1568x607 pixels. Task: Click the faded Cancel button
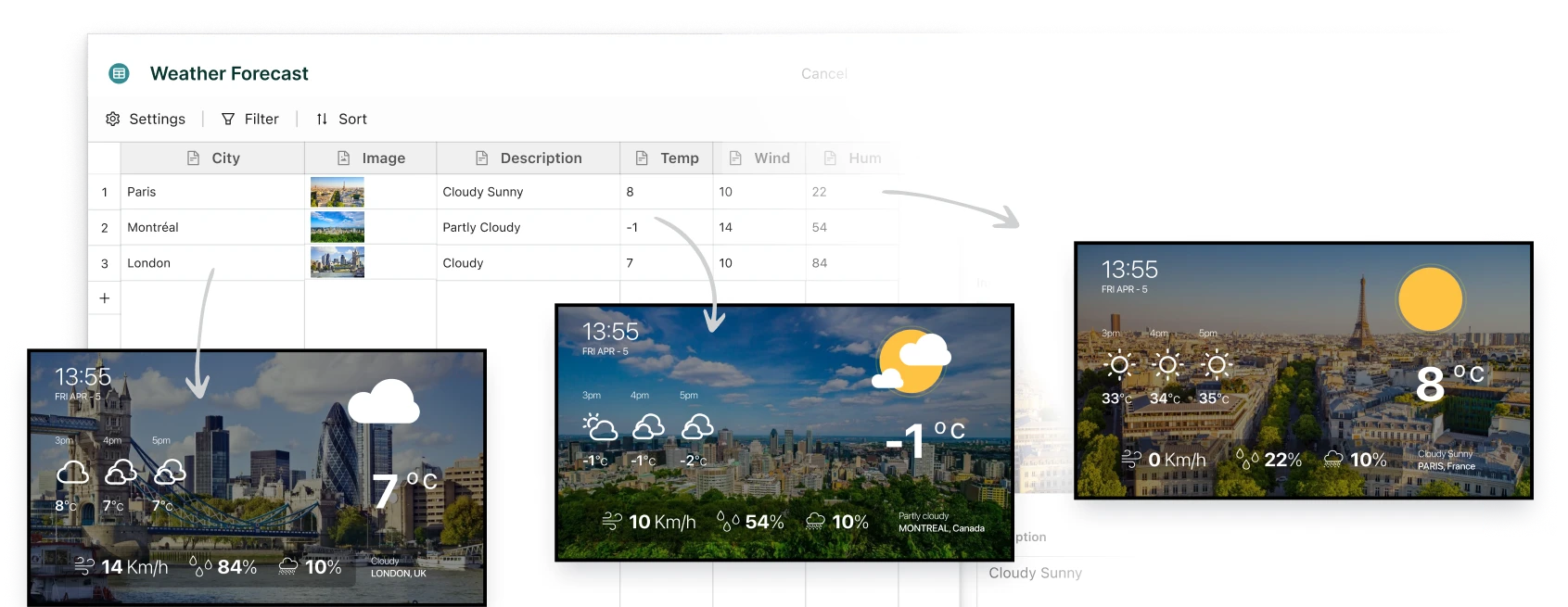tap(824, 73)
